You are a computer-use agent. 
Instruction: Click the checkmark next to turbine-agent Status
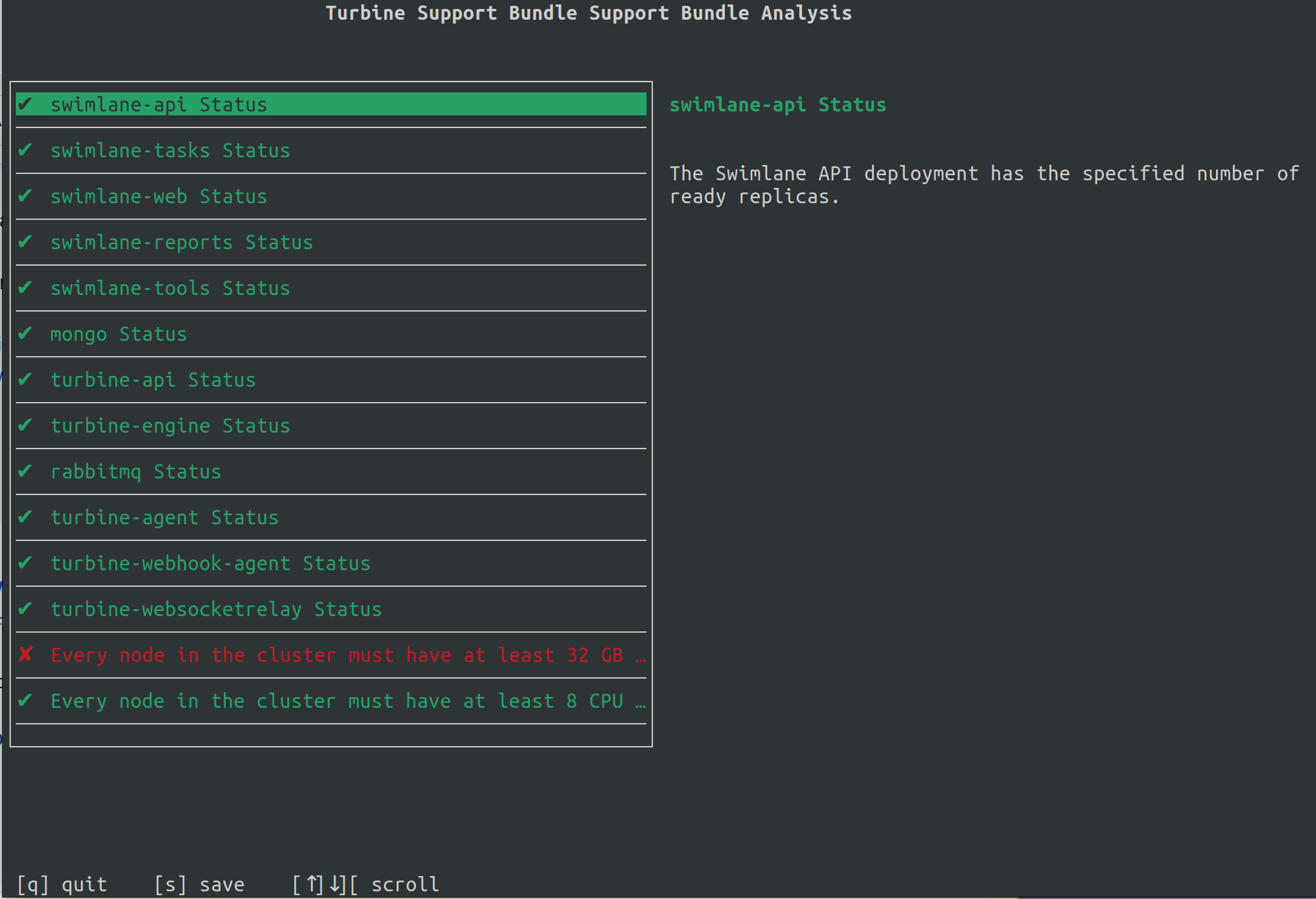click(25, 517)
